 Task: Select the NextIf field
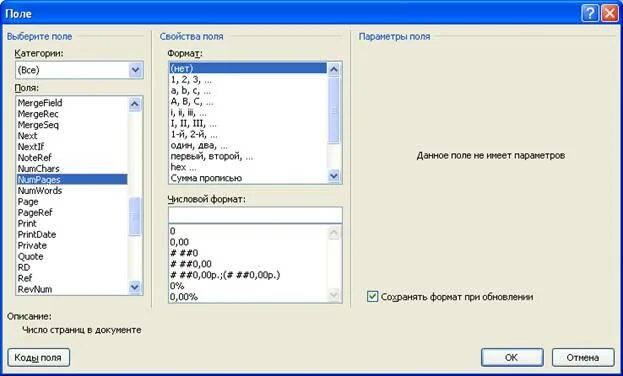pos(72,147)
